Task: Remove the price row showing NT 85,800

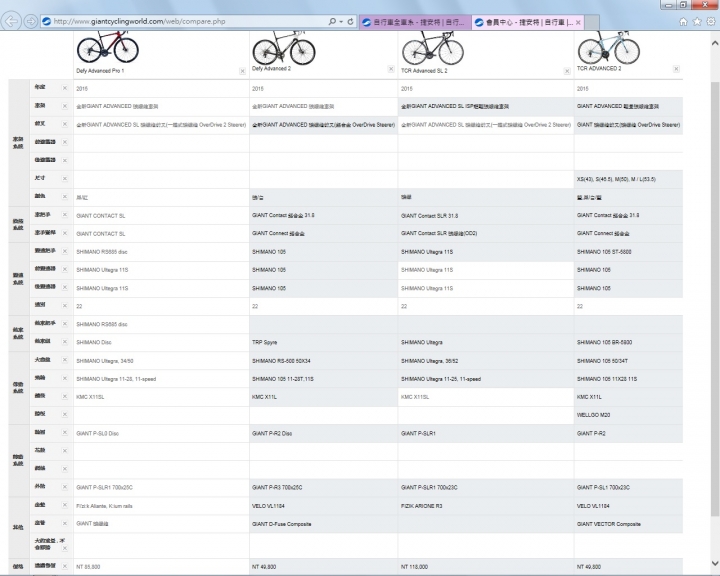Action: [x=65, y=566]
